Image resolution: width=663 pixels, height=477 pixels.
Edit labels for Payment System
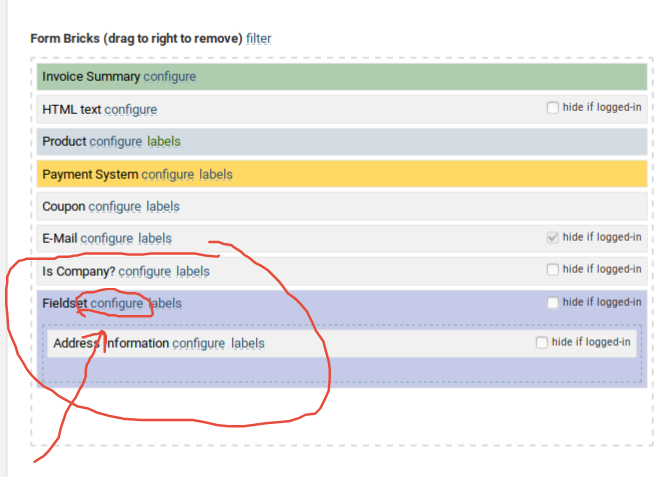click(x=216, y=174)
